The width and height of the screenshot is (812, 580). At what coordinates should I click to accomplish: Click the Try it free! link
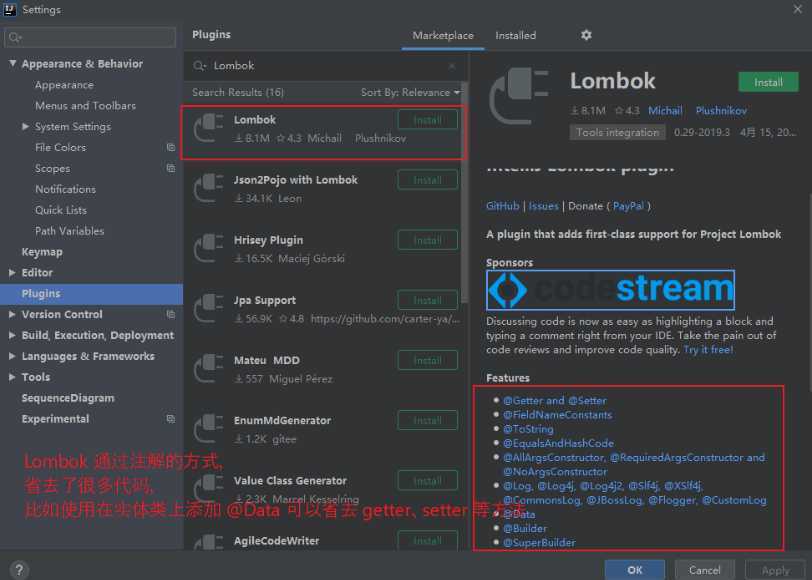point(708,350)
